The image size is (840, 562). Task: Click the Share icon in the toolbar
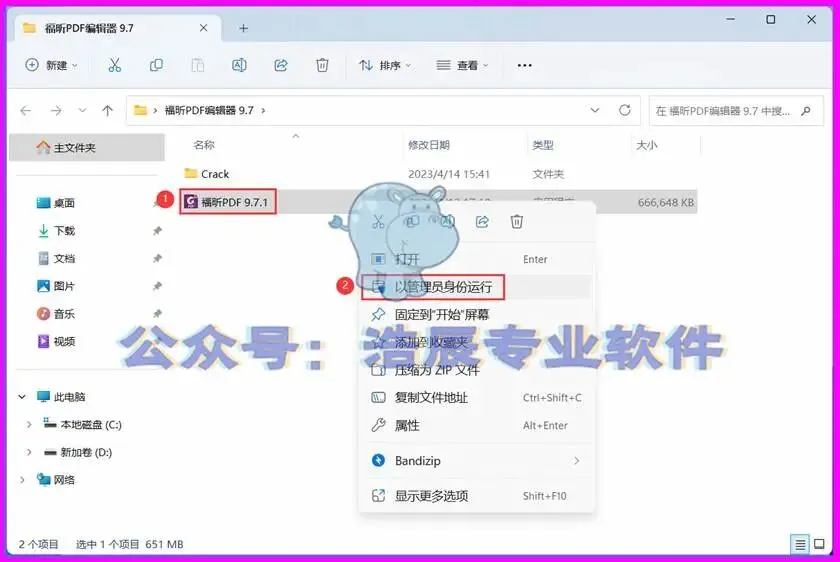click(281, 65)
